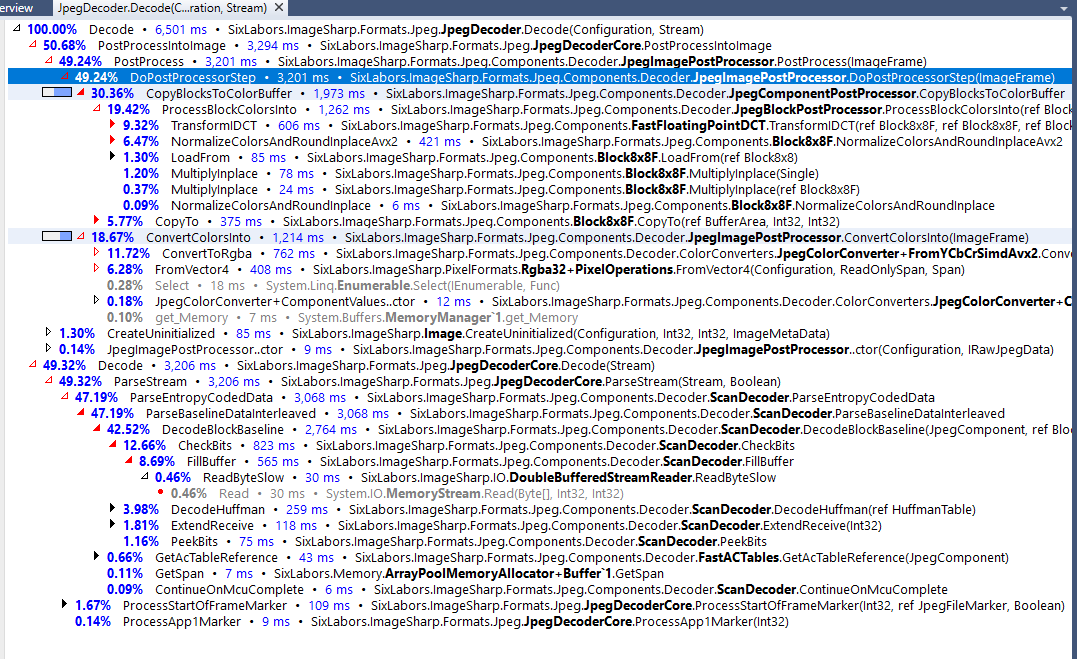Collapse the 49.32% Decode(Stream) node
The height and width of the screenshot is (659, 1077).
32,364
